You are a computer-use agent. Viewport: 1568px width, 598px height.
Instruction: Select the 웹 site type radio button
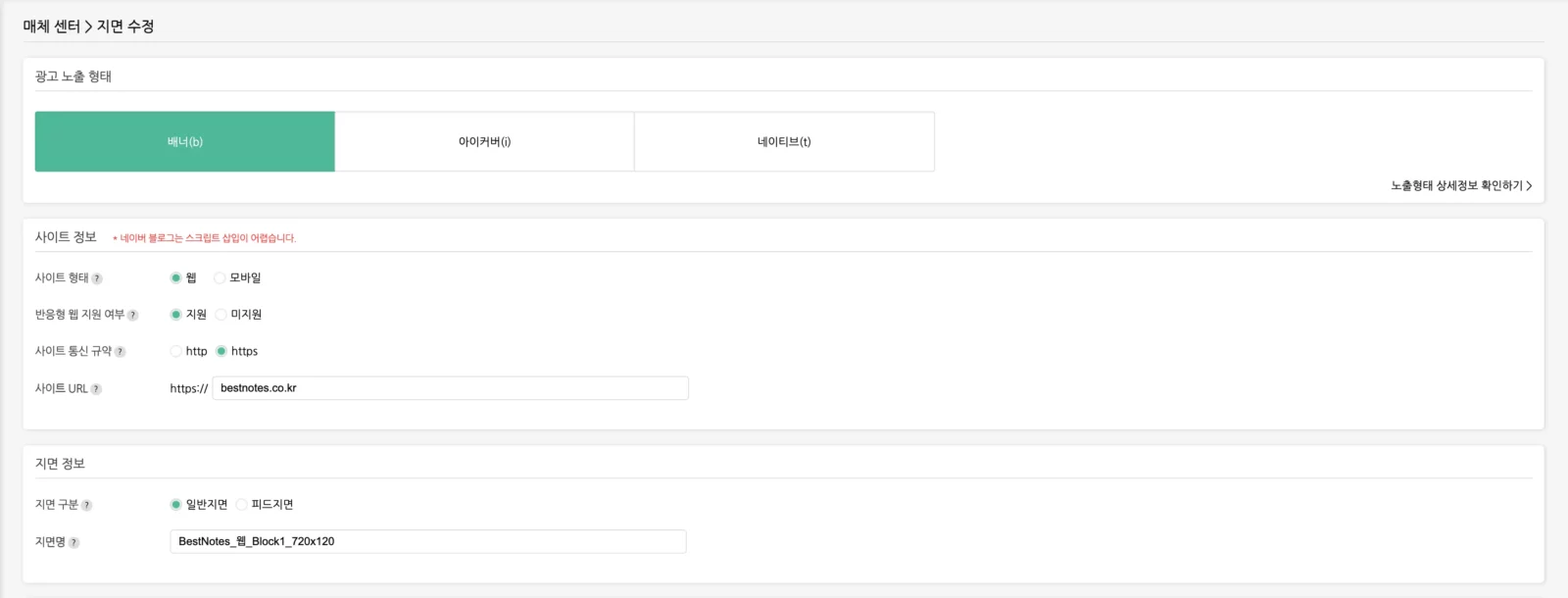click(176, 278)
